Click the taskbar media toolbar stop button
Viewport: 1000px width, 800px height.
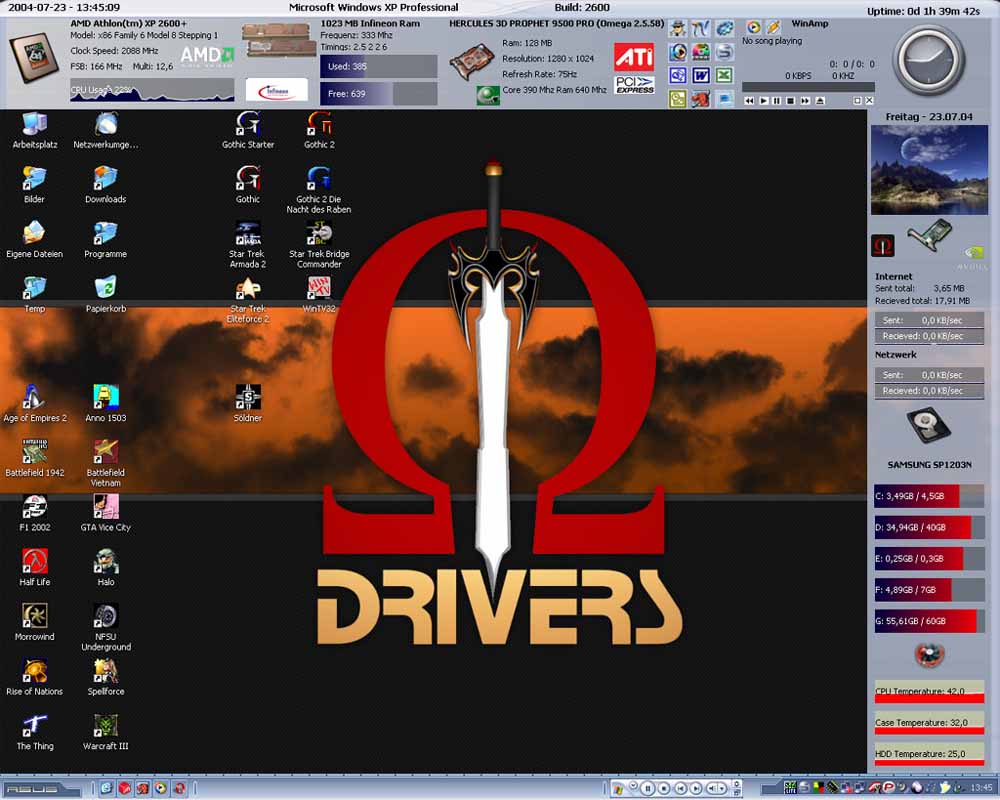click(663, 789)
